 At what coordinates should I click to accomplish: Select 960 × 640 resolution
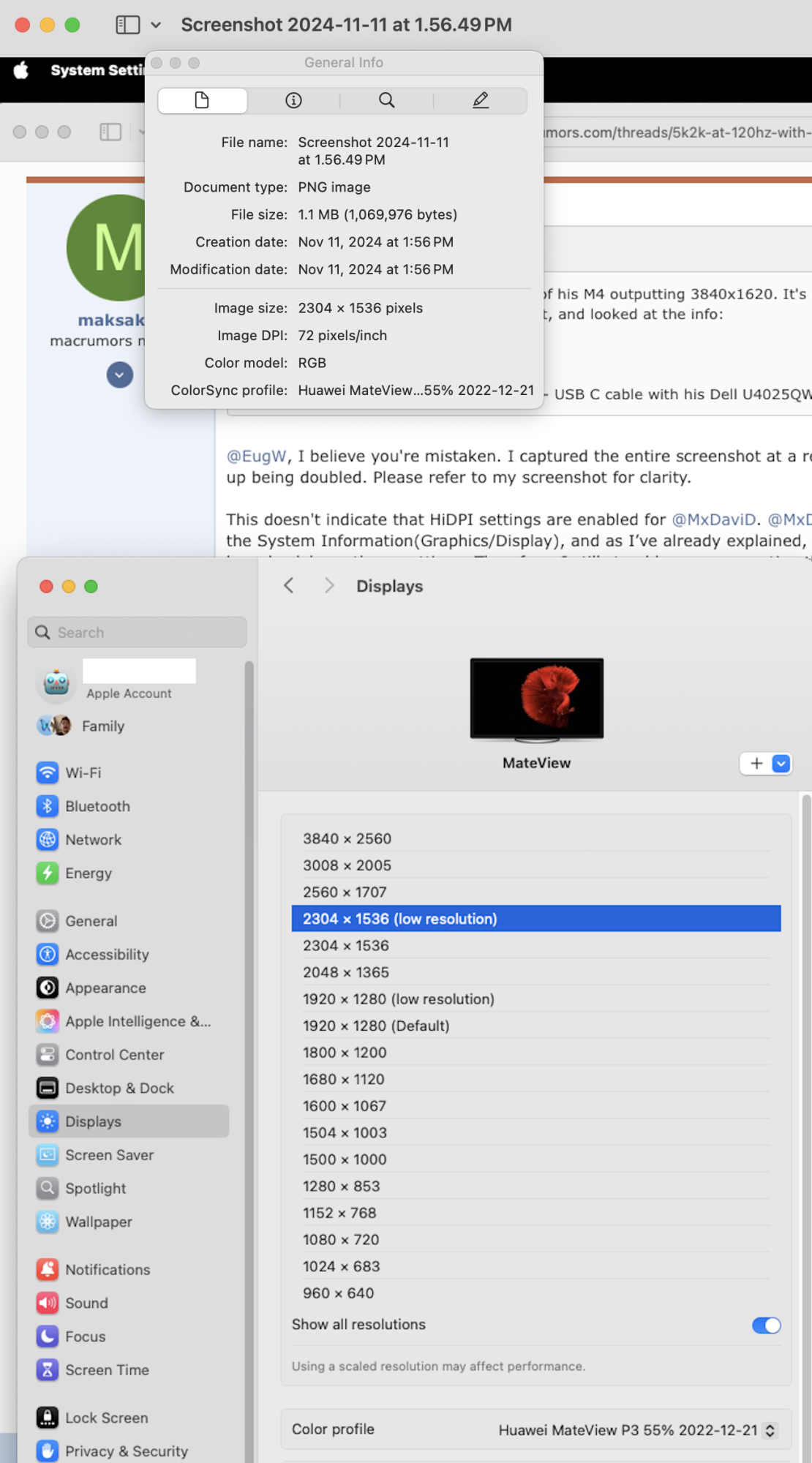(536, 1294)
